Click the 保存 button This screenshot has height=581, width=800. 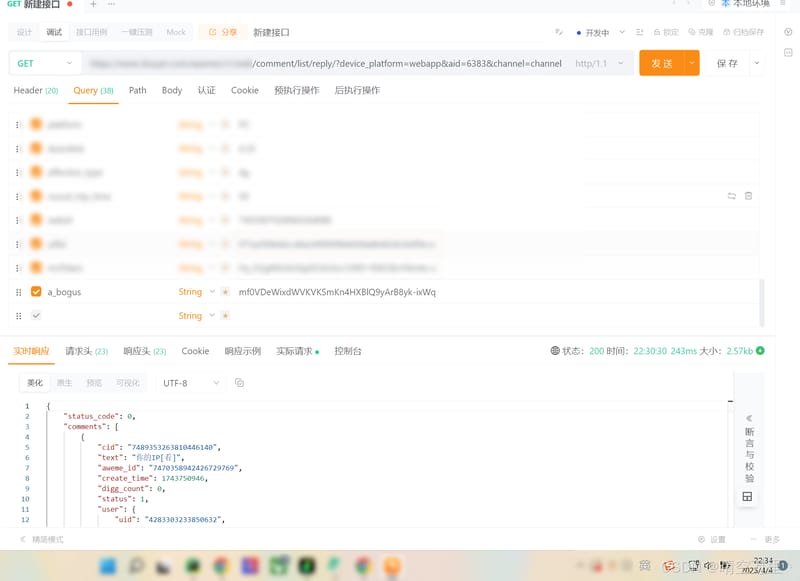(x=728, y=63)
